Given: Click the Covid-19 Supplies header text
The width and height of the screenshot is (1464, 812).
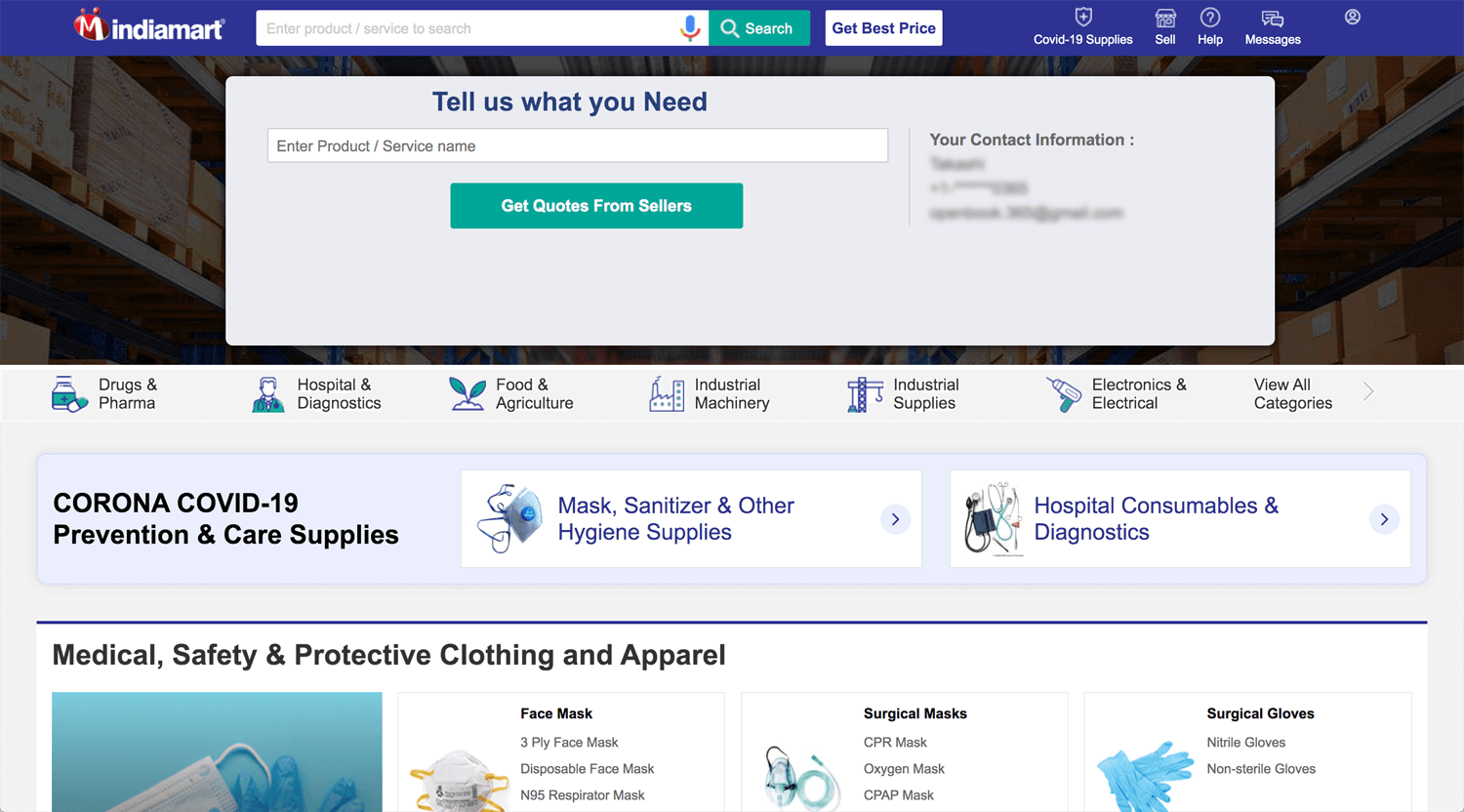Looking at the screenshot, I should 1083,40.
